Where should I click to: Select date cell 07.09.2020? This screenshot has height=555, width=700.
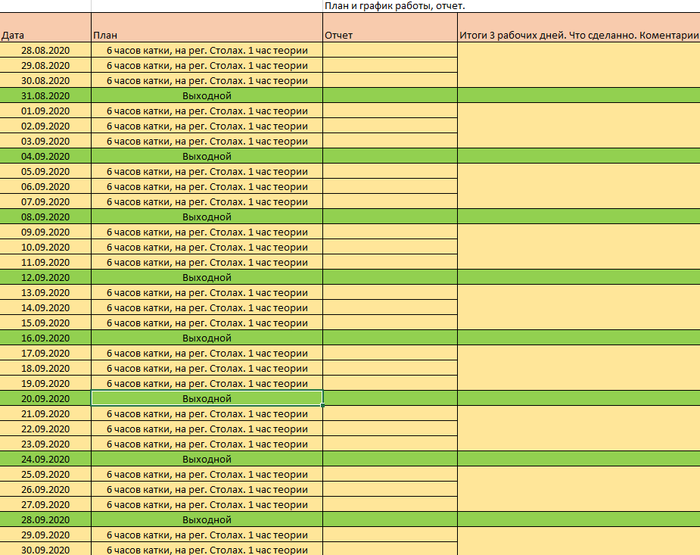(x=46, y=202)
